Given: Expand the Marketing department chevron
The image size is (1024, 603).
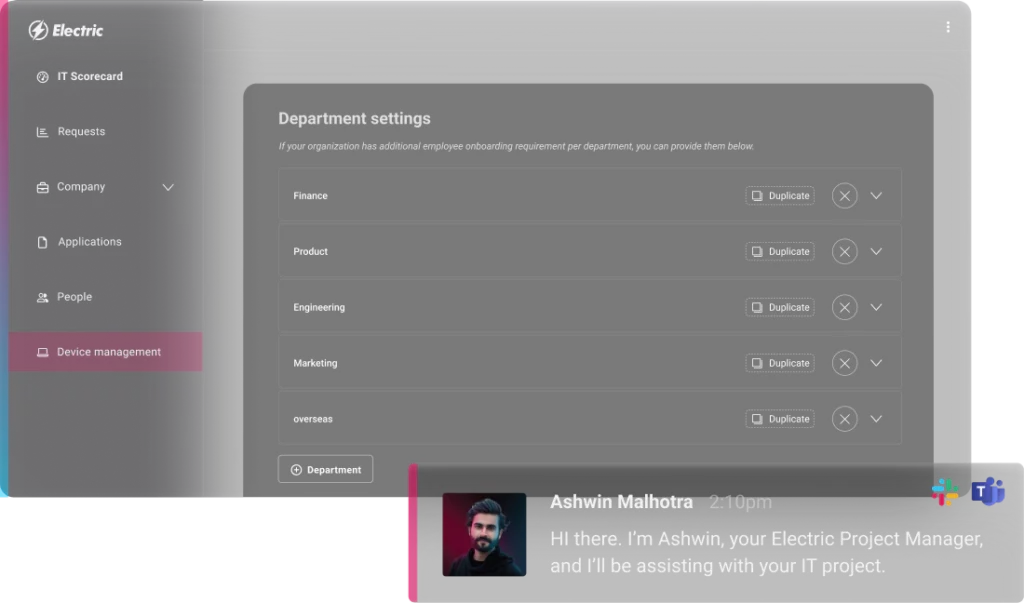Looking at the screenshot, I should tap(876, 364).
